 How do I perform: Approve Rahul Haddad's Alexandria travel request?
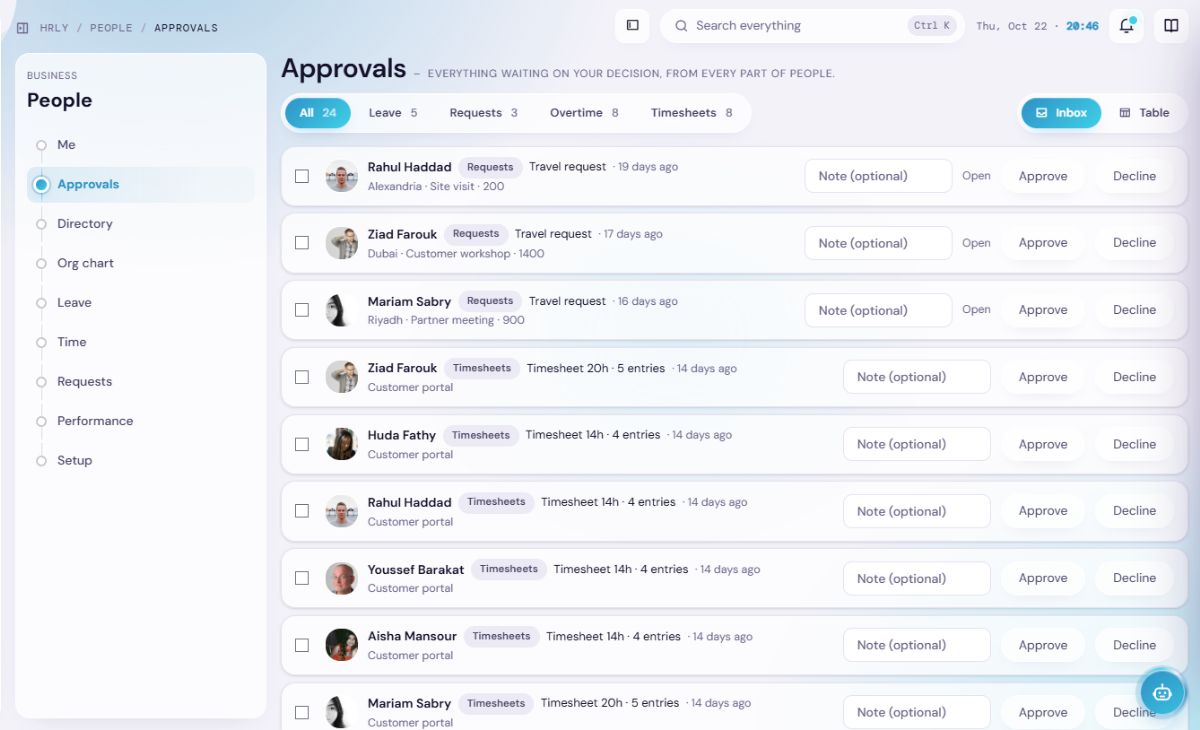(x=1043, y=176)
